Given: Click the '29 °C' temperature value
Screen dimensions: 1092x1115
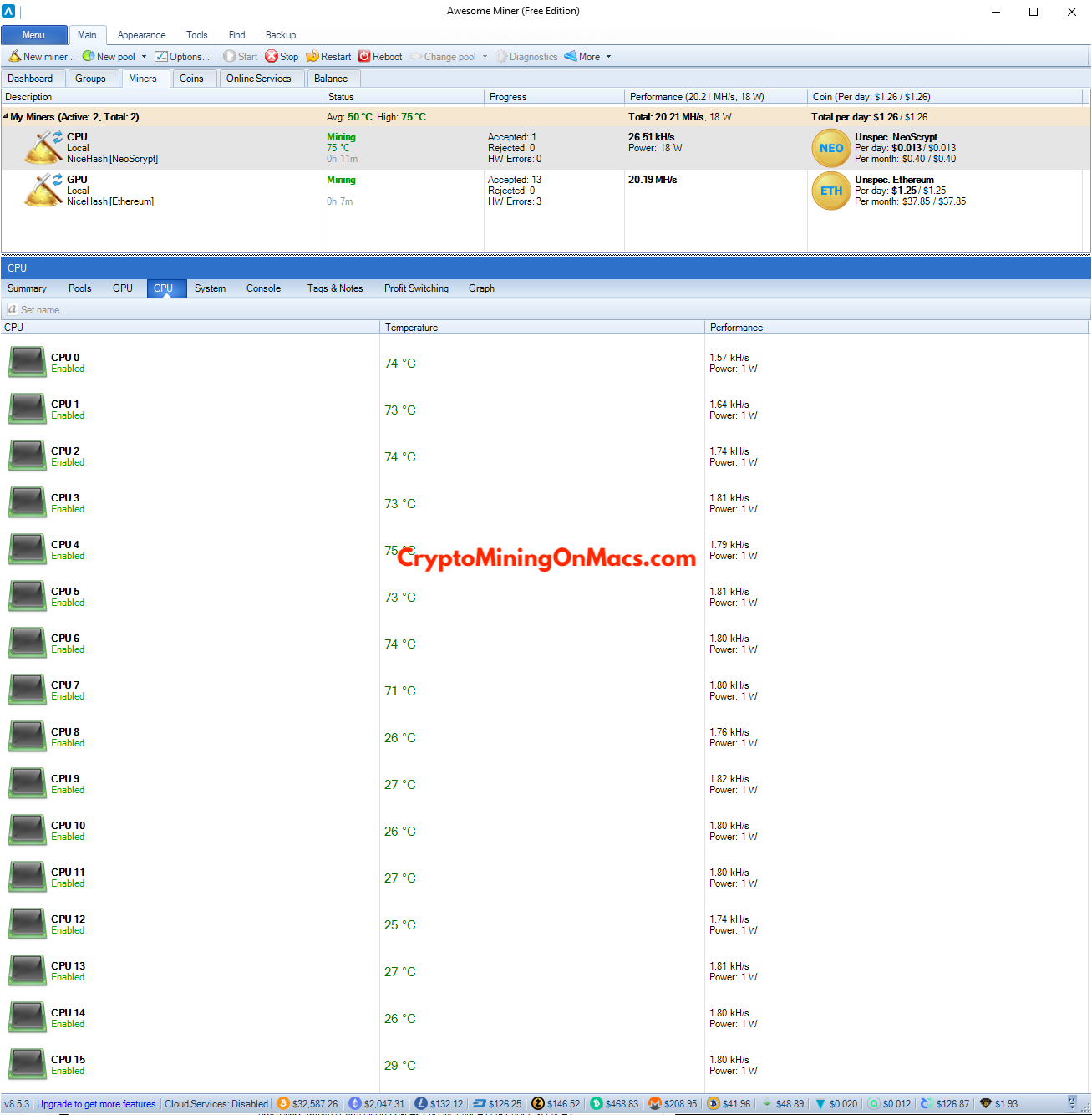Looking at the screenshot, I should (x=400, y=1066).
